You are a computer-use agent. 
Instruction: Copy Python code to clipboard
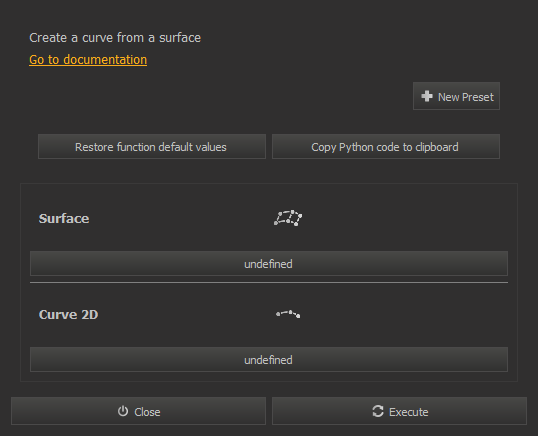(386, 147)
